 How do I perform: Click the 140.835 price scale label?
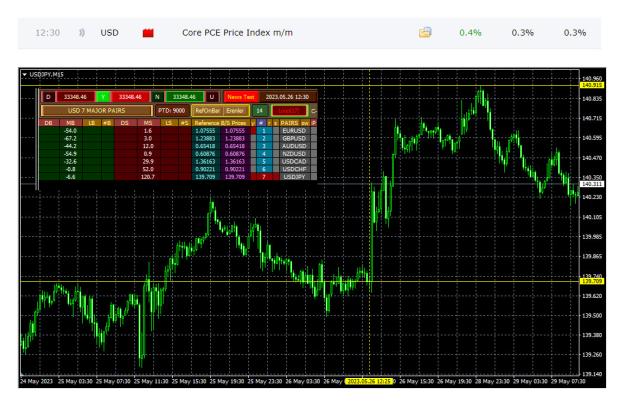coord(592,98)
